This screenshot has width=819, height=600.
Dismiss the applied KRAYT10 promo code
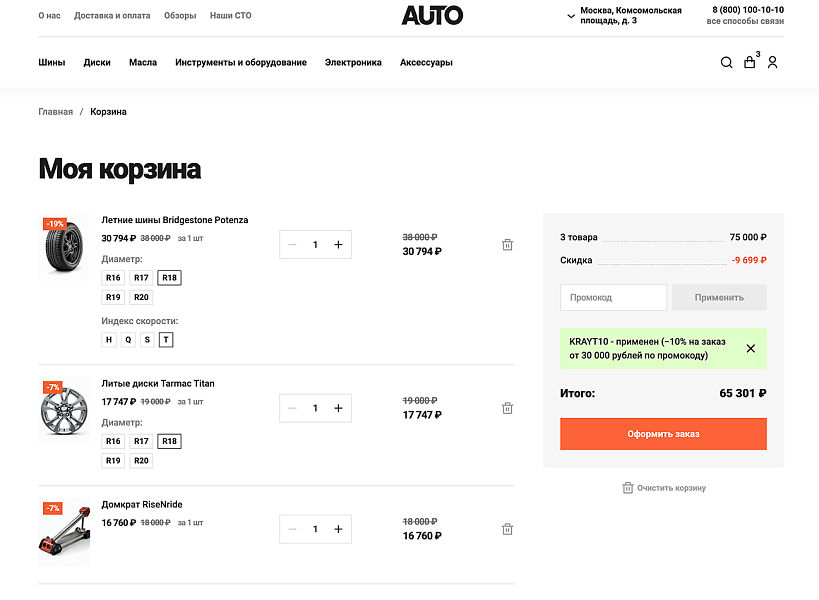(751, 349)
